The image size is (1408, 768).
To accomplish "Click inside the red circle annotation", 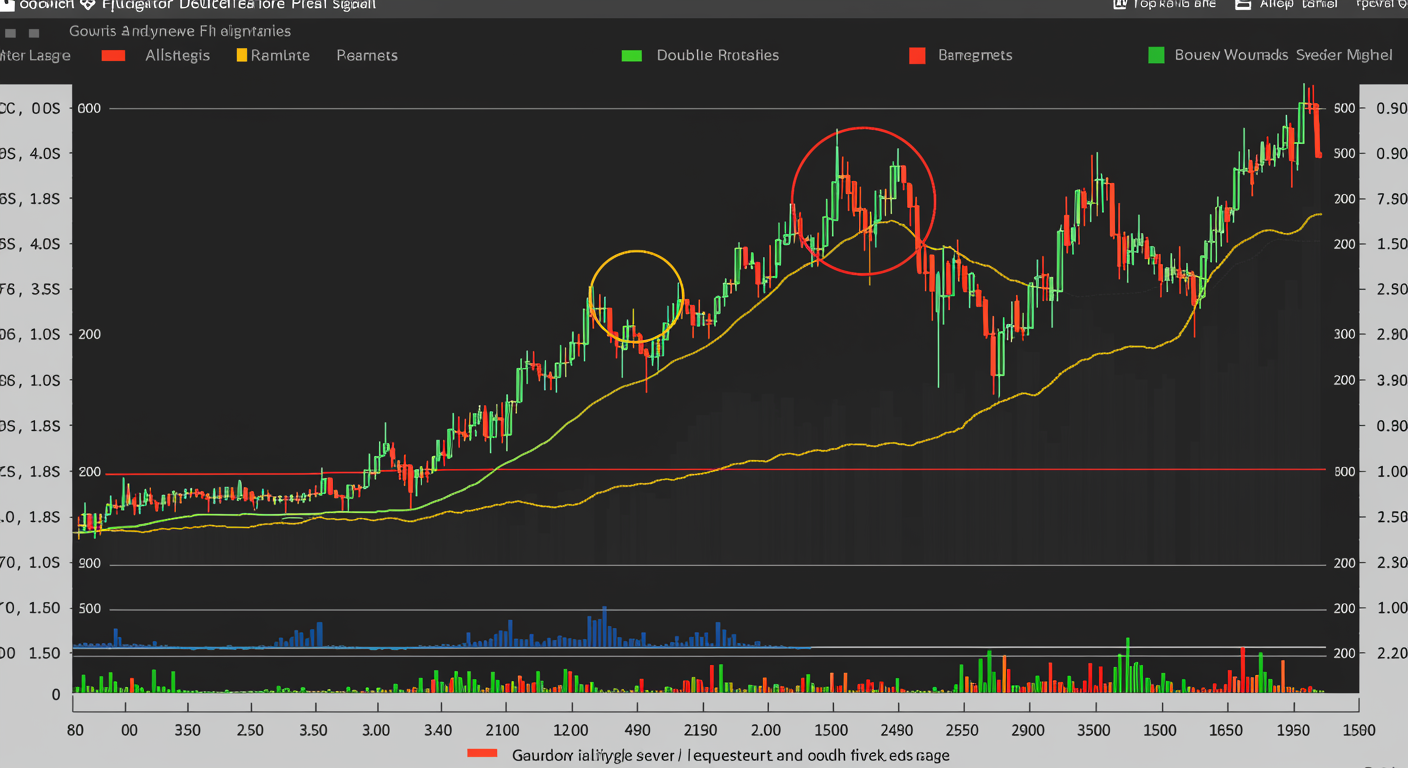I will (863, 200).
